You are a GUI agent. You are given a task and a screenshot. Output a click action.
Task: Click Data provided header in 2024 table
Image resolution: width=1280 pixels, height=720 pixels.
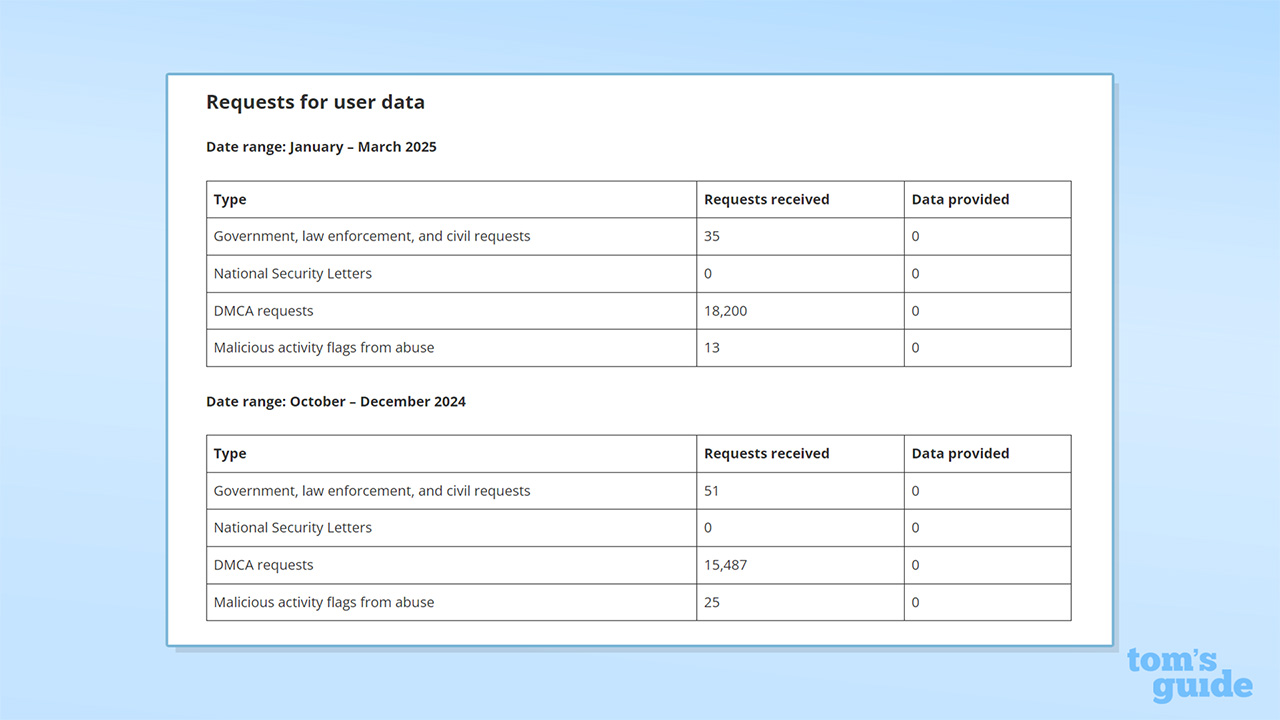pos(960,454)
